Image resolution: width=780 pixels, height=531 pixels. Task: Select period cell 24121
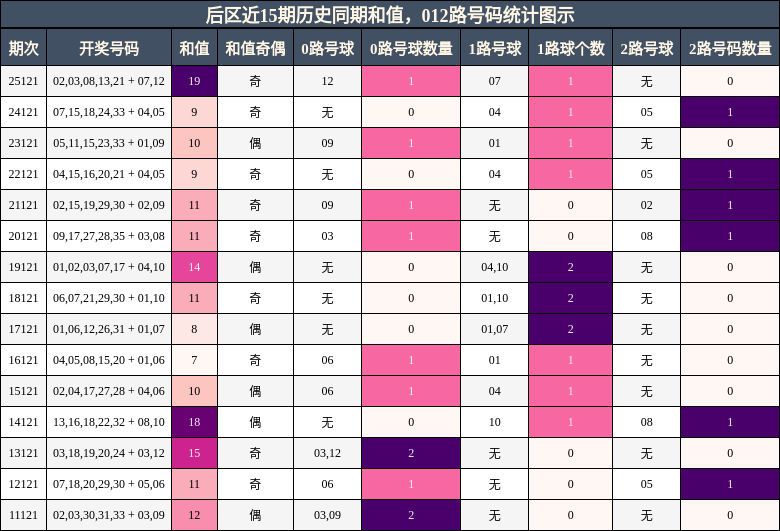23,112
